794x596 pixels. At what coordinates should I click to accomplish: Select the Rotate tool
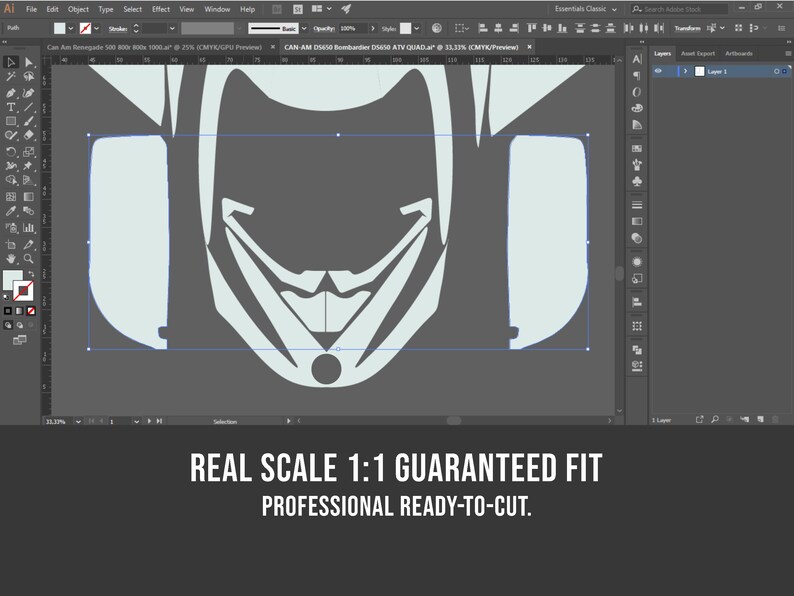(11, 152)
